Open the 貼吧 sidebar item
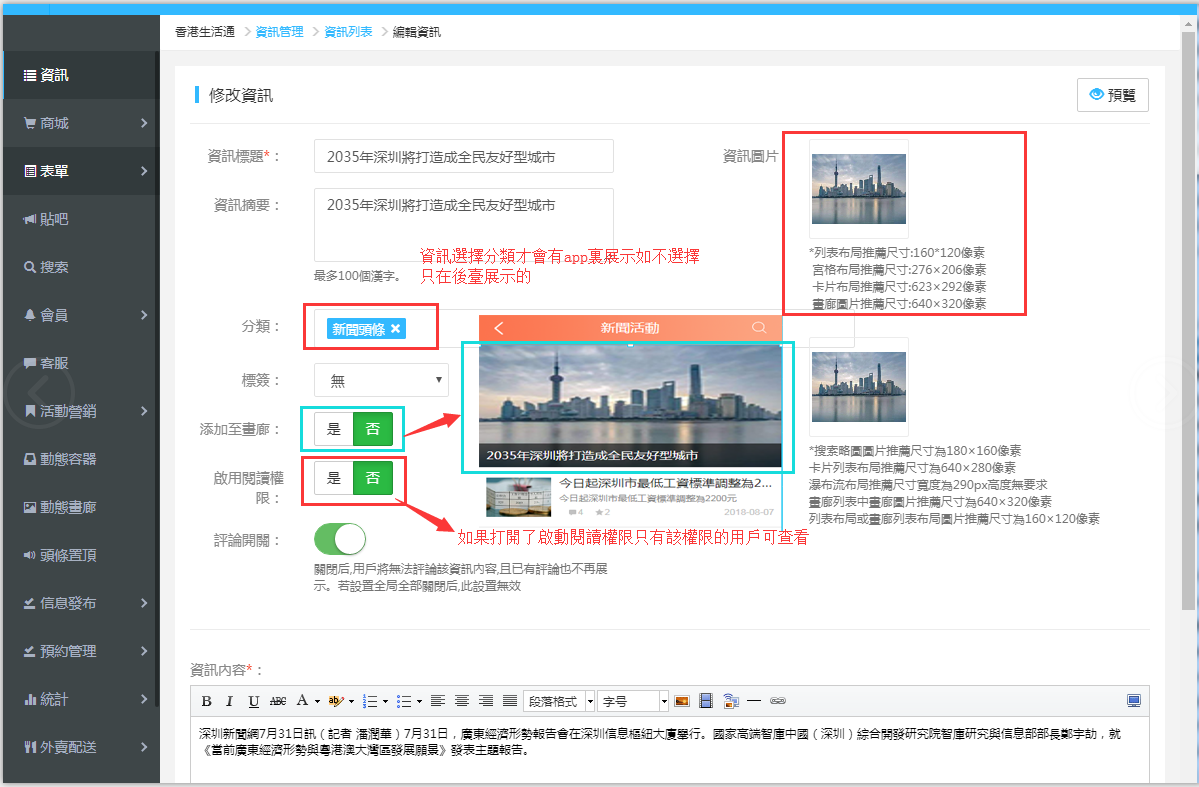Viewport: 1199px width, 787px height. (80, 220)
